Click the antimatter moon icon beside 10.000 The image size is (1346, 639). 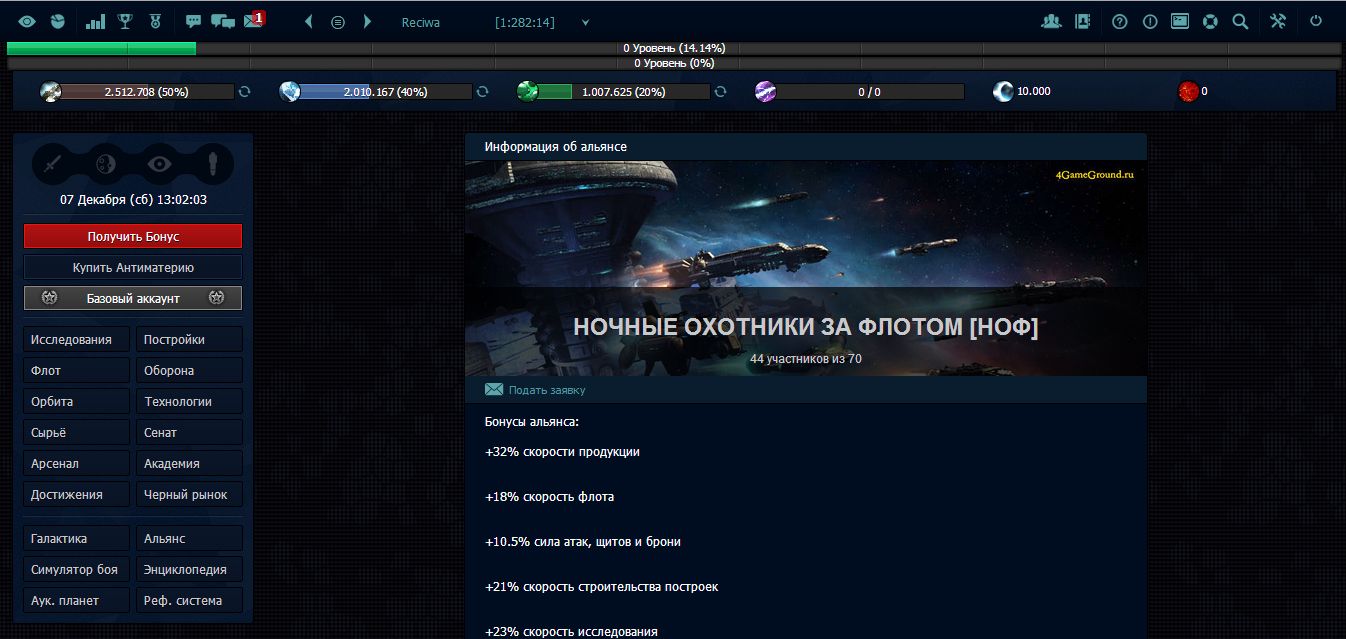(1003, 92)
